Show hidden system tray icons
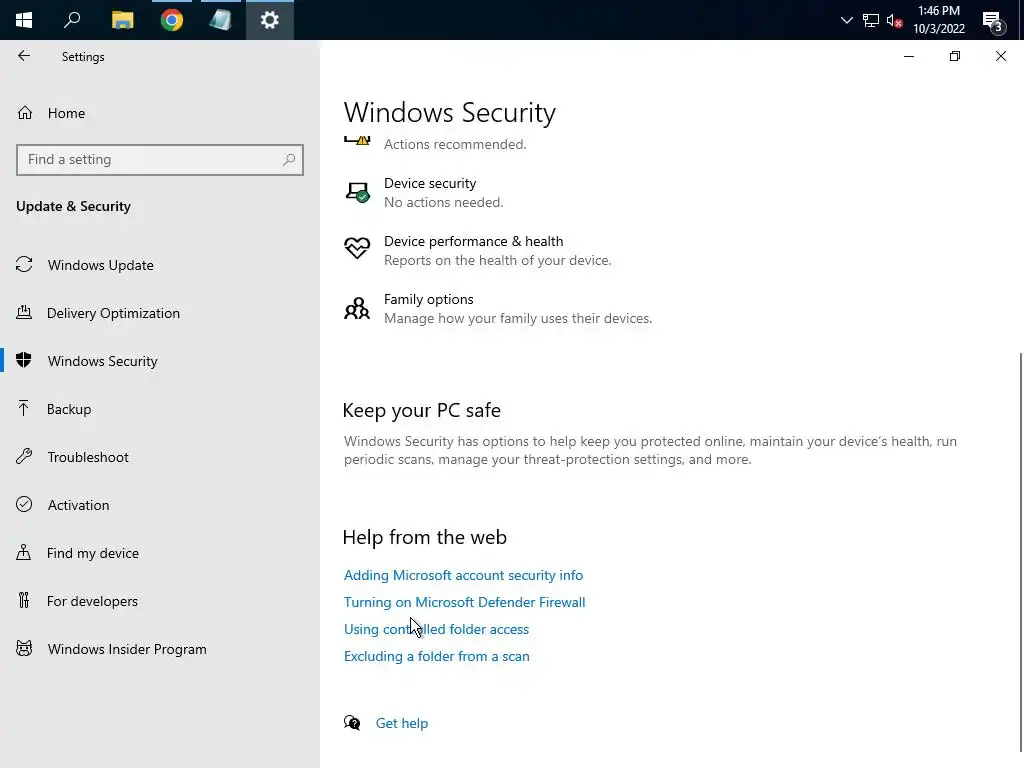The image size is (1024, 768). click(846, 20)
